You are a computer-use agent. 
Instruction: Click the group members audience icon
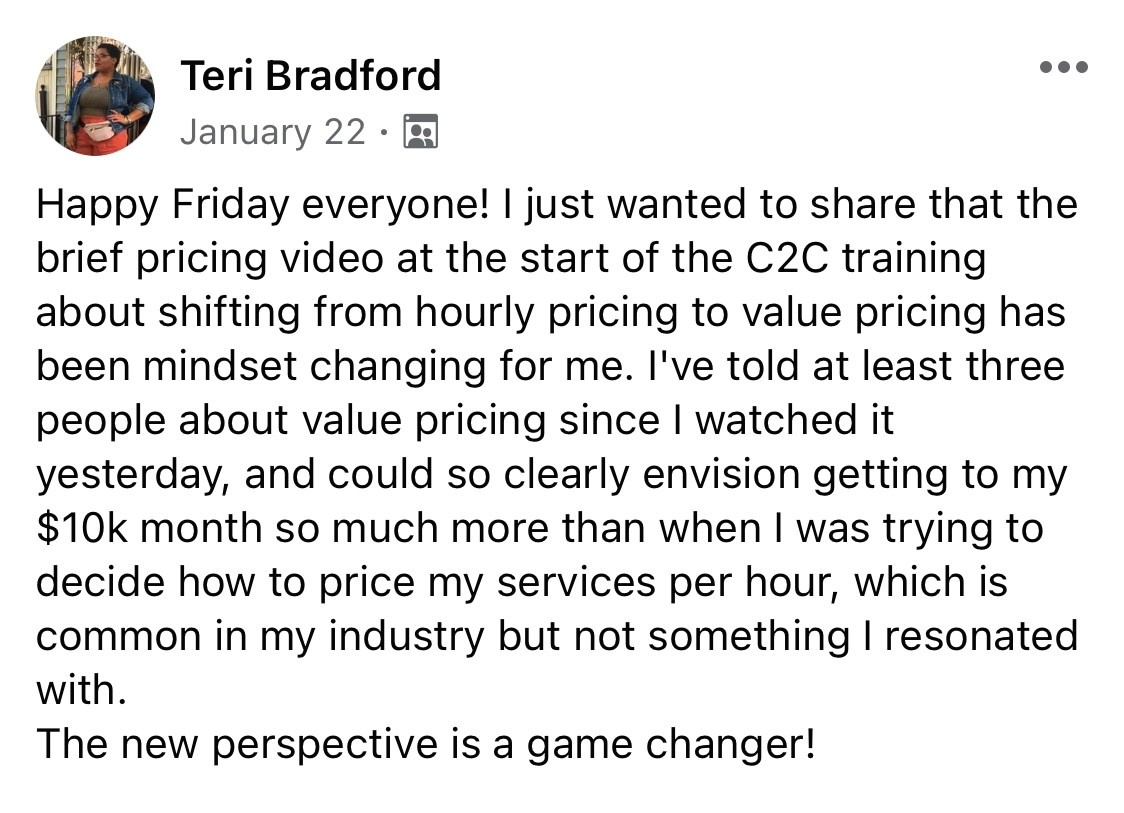coord(421,131)
